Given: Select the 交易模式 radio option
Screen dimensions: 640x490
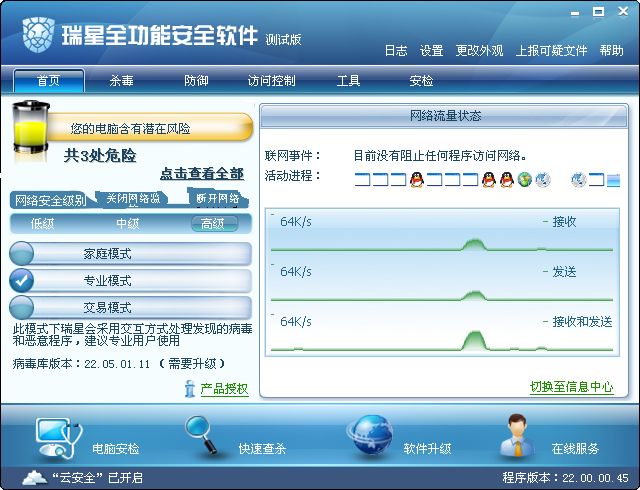Looking at the screenshot, I should (130, 307).
